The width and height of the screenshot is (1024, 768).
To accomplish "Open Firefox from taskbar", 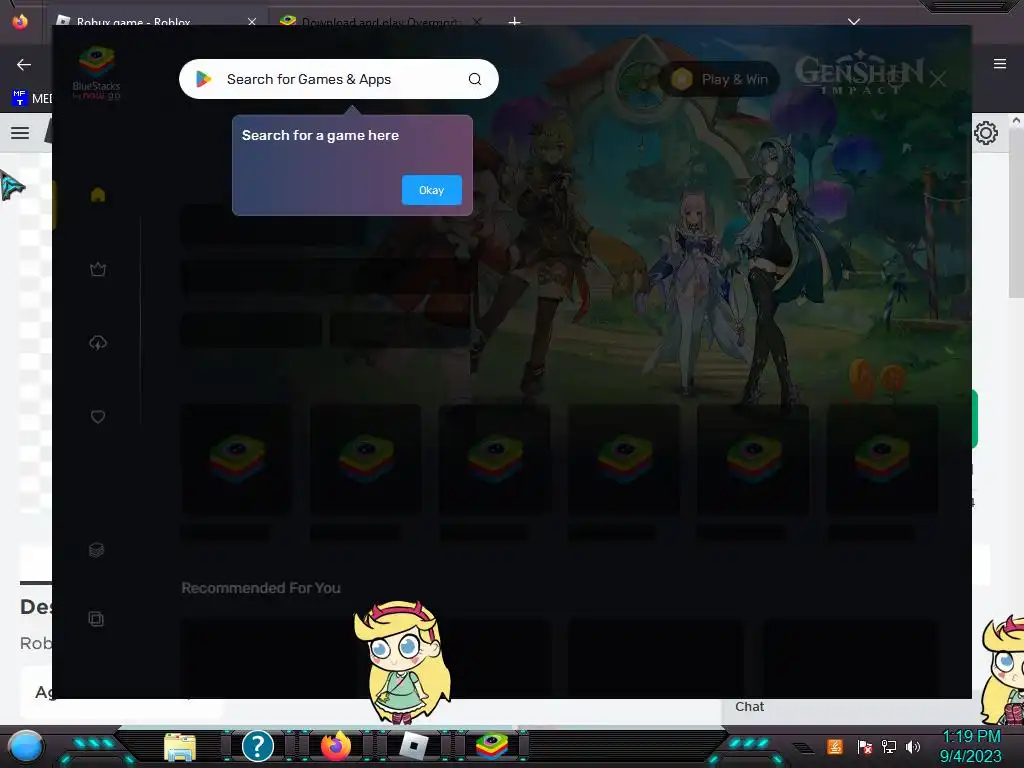I will point(336,746).
